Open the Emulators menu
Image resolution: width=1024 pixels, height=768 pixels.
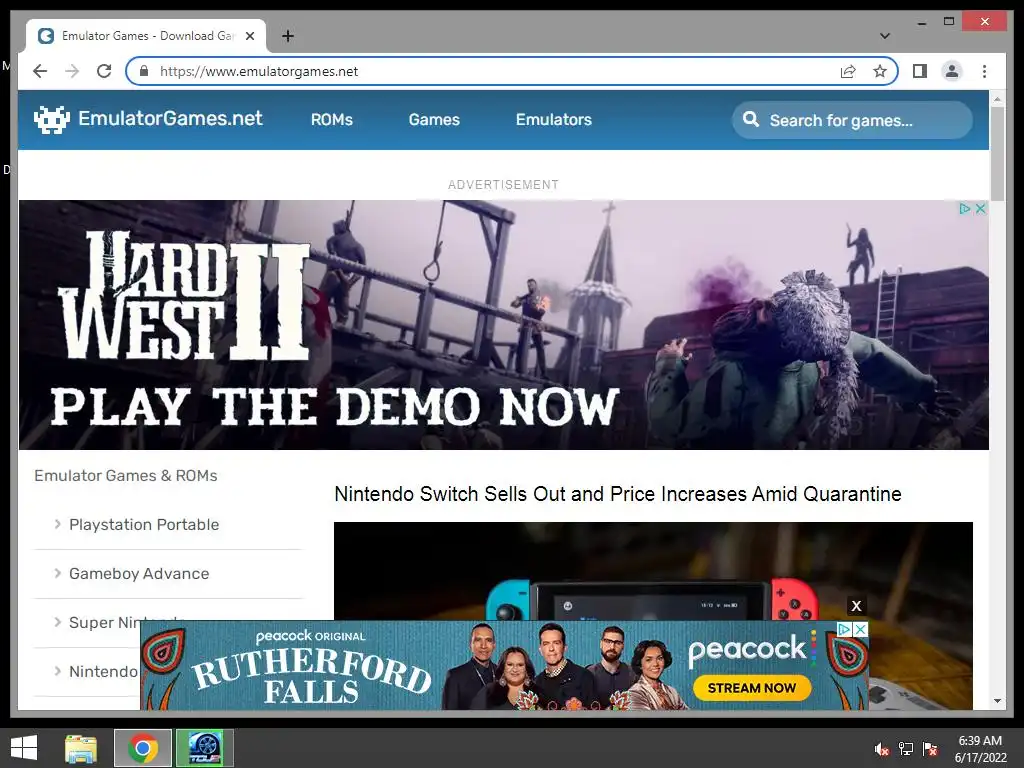point(554,120)
